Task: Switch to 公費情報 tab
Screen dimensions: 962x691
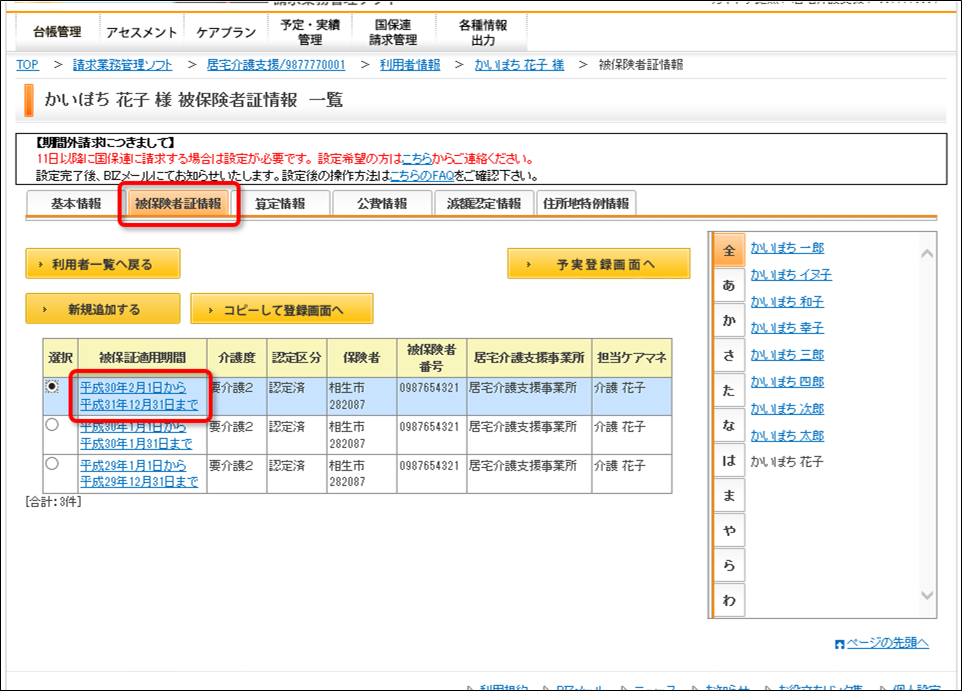Action: [x=382, y=203]
